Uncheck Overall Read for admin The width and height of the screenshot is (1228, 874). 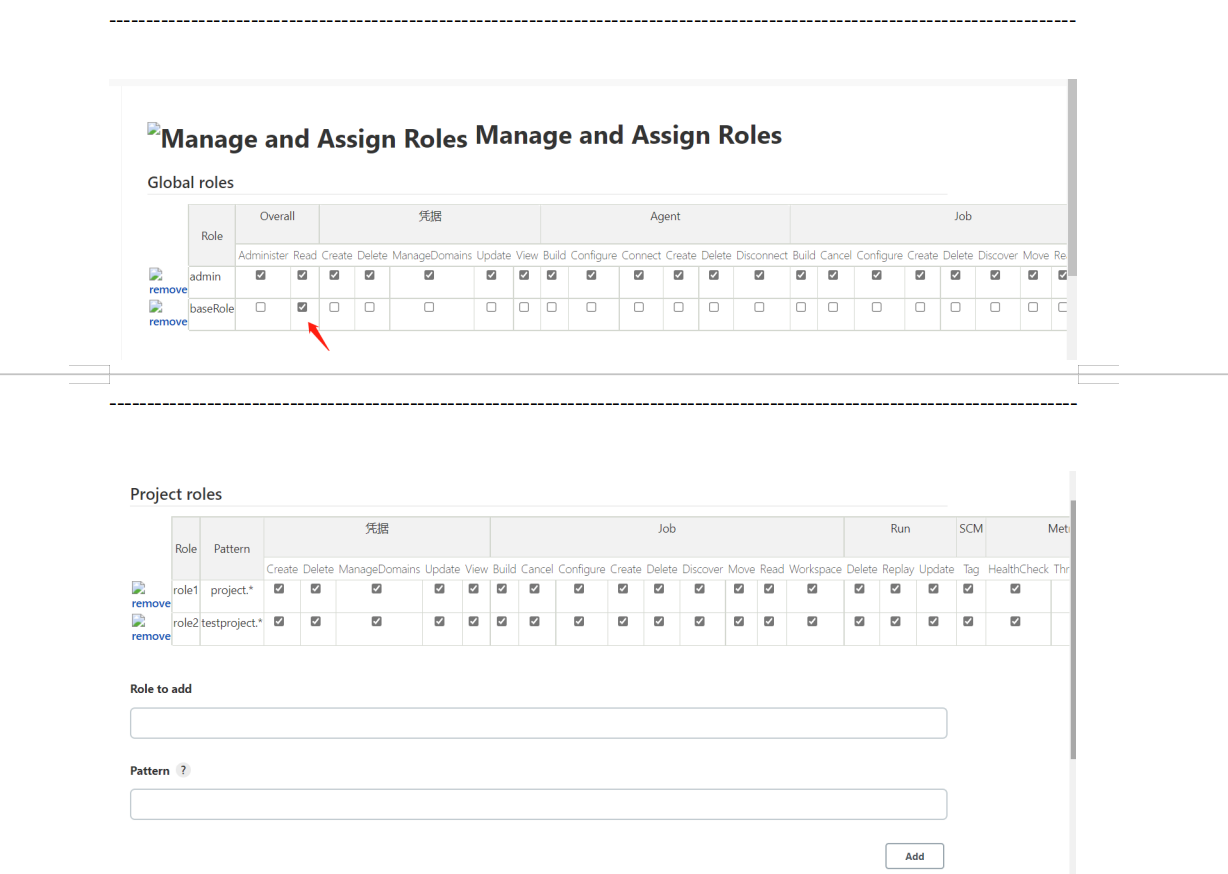tap(302, 275)
